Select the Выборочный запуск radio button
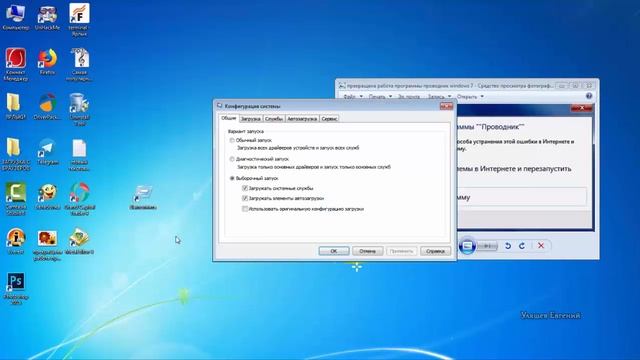640x360 pixels. [x=232, y=178]
